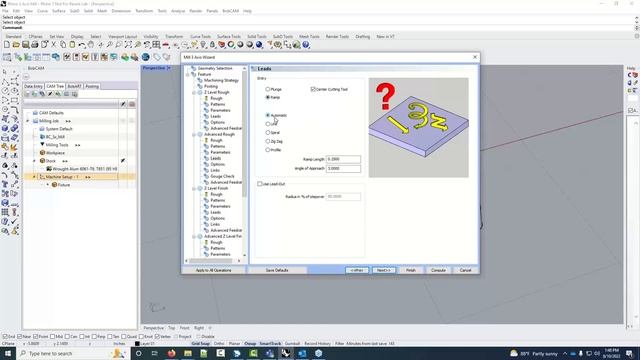Collapse the Stock node in CAM Tree
This screenshot has height=360, width=640.
point(34,161)
